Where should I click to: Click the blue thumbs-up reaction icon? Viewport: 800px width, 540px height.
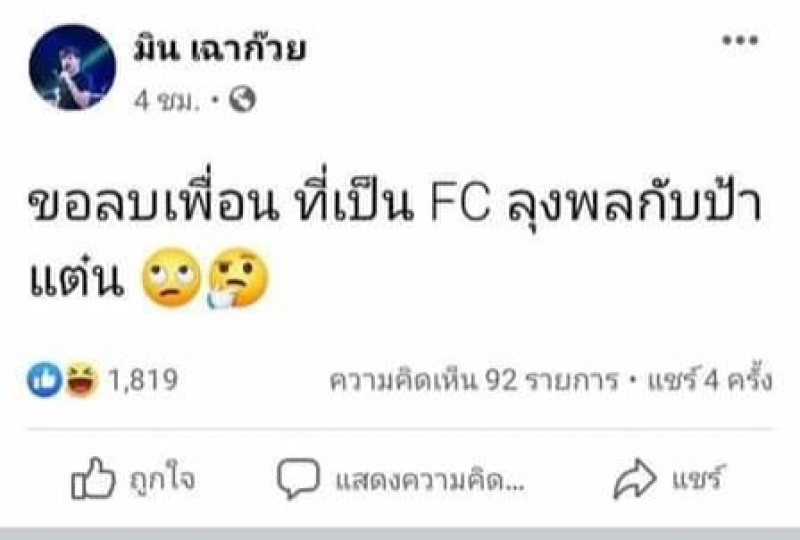(44, 379)
